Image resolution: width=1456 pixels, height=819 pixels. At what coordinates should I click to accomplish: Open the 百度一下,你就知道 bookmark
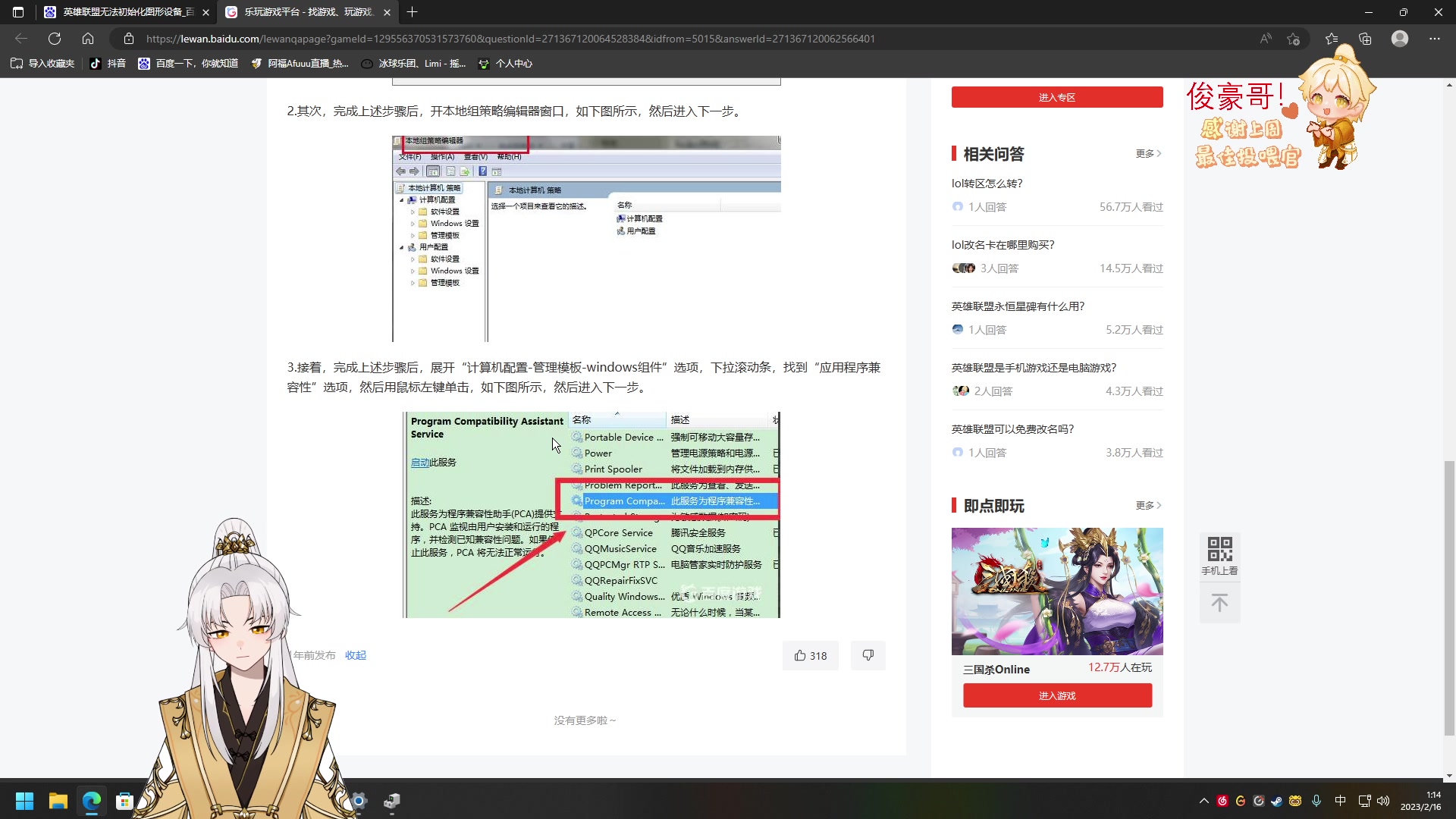[188, 64]
